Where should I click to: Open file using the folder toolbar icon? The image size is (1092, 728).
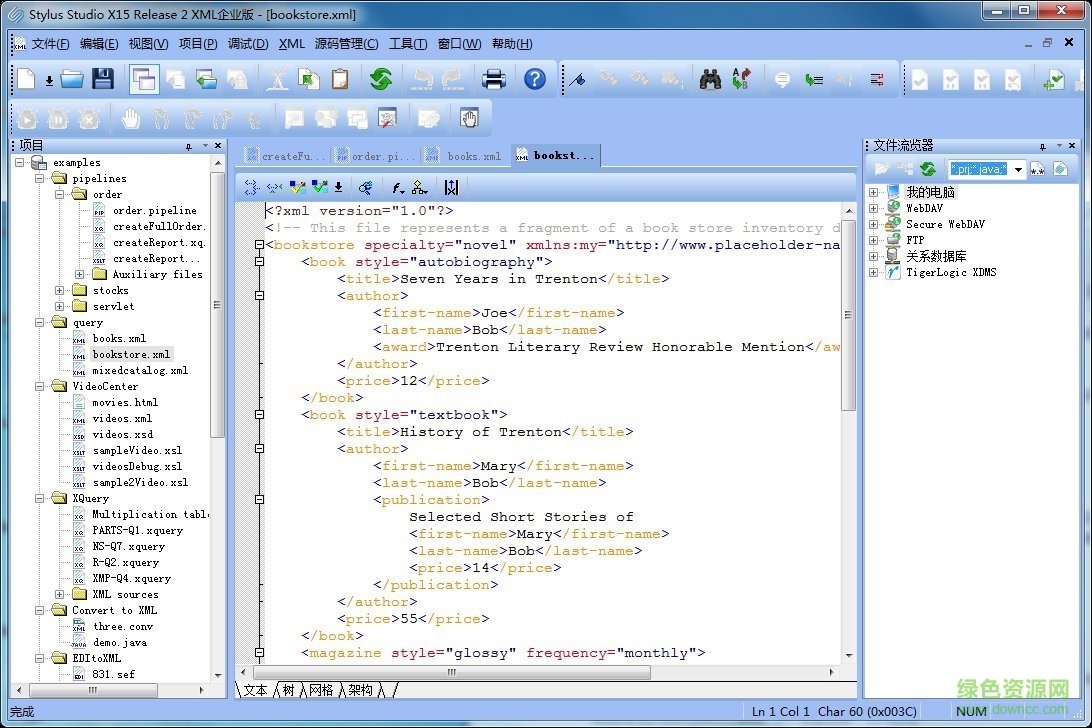click(72, 80)
